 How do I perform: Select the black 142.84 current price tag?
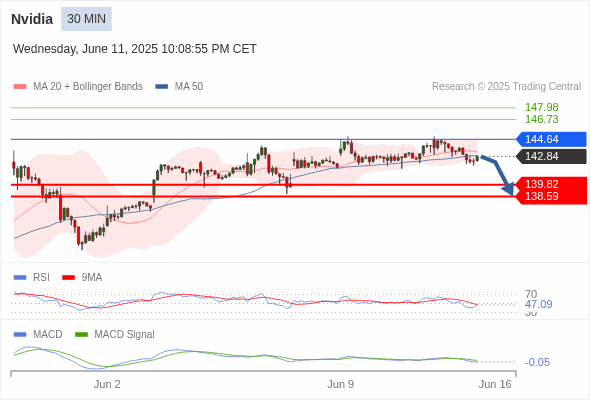pyautogui.click(x=551, y=156)
